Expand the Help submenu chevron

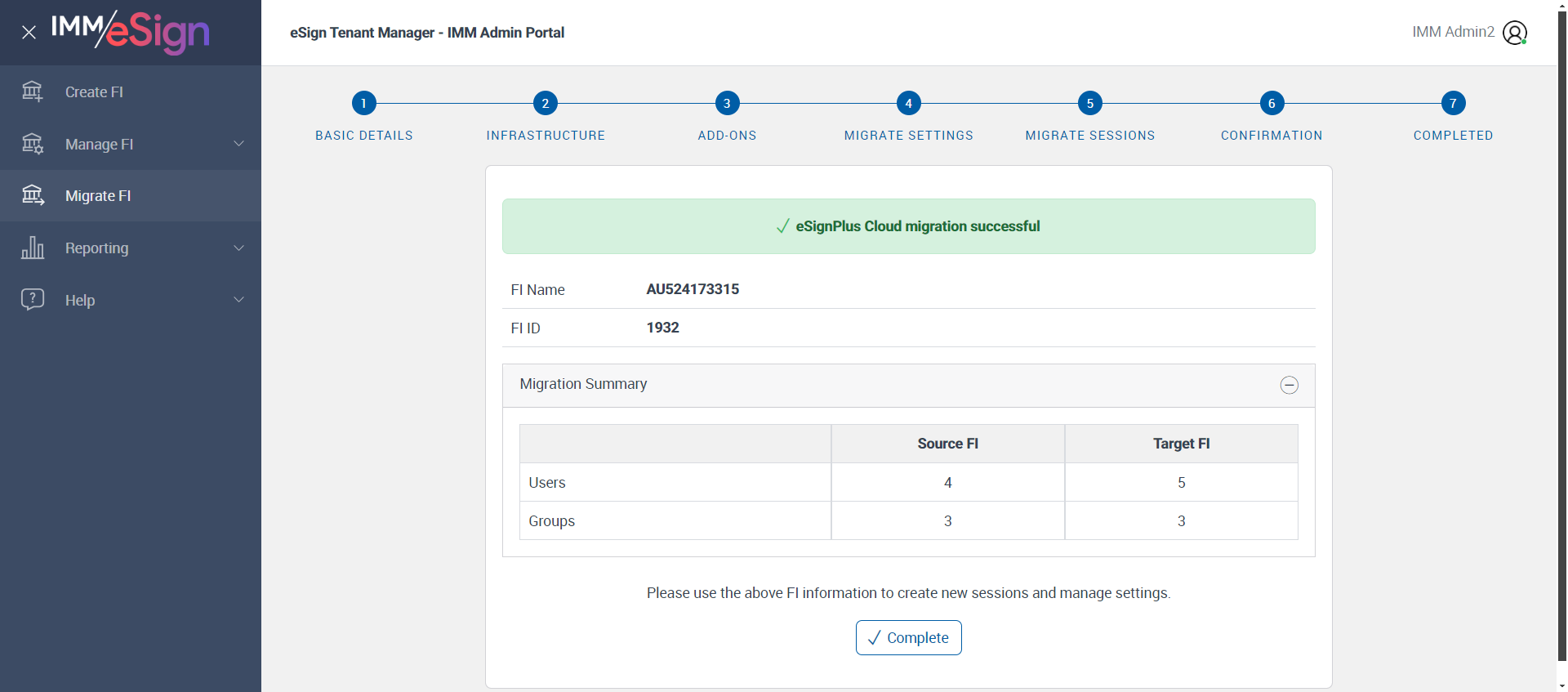pos(238,300)
